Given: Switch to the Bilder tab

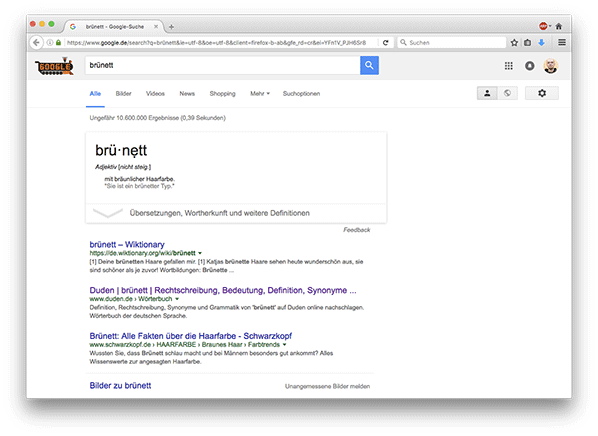Looking at the screenshot, I should click(123, 93).
